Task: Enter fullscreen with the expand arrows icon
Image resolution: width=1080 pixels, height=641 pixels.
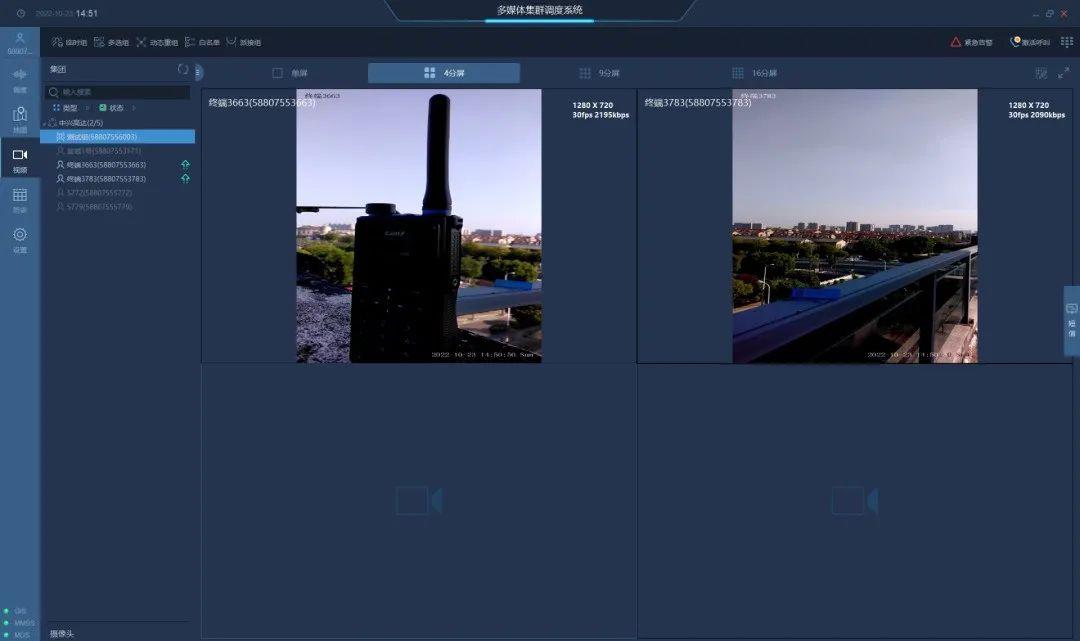Action: (x=1063, y=73)
